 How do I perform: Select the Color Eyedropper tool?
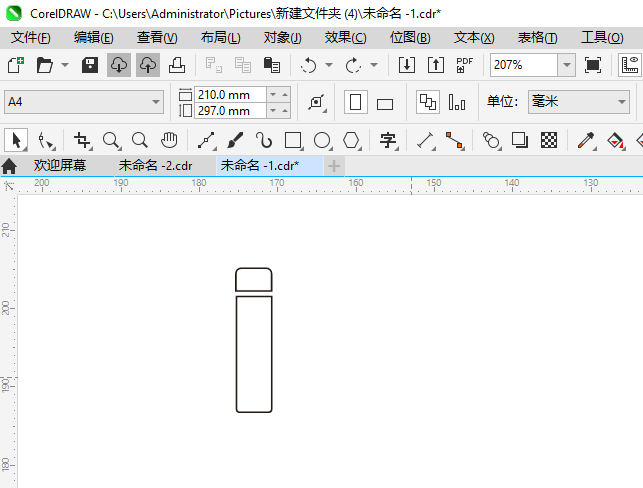pyautogui.click(x=586, y=140)
